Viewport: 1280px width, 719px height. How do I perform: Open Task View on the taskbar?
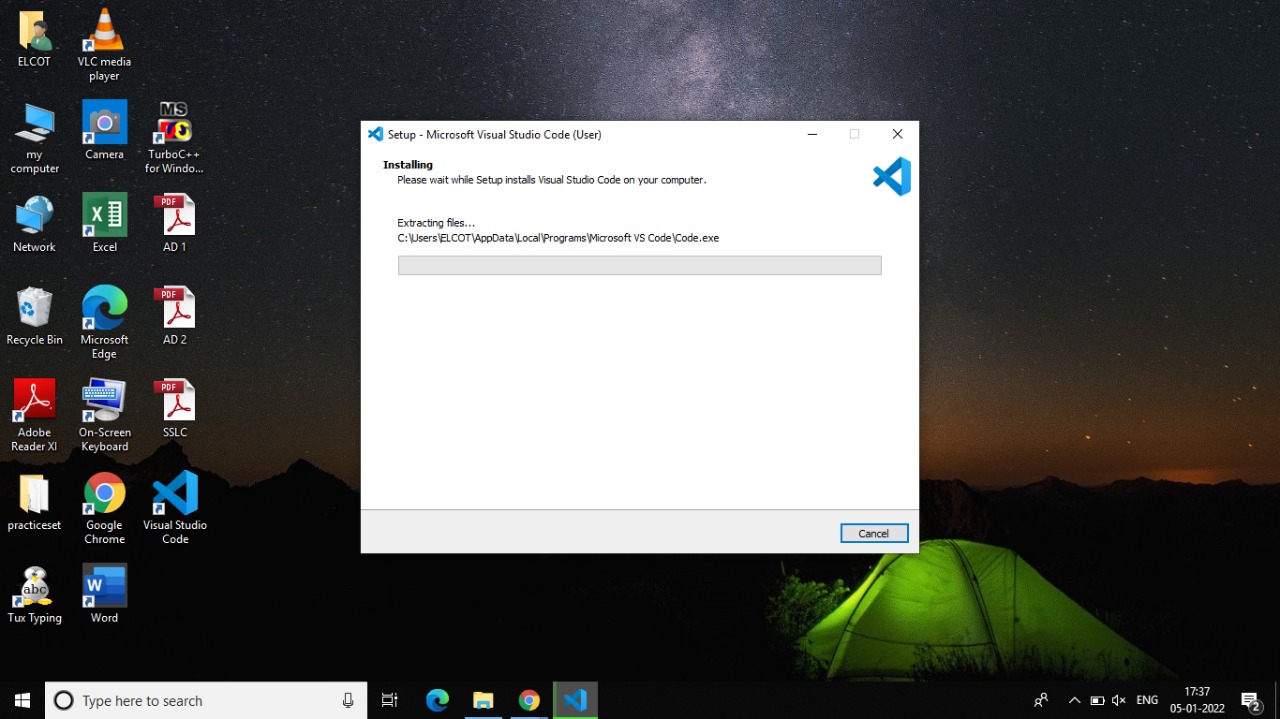(390, 700)
